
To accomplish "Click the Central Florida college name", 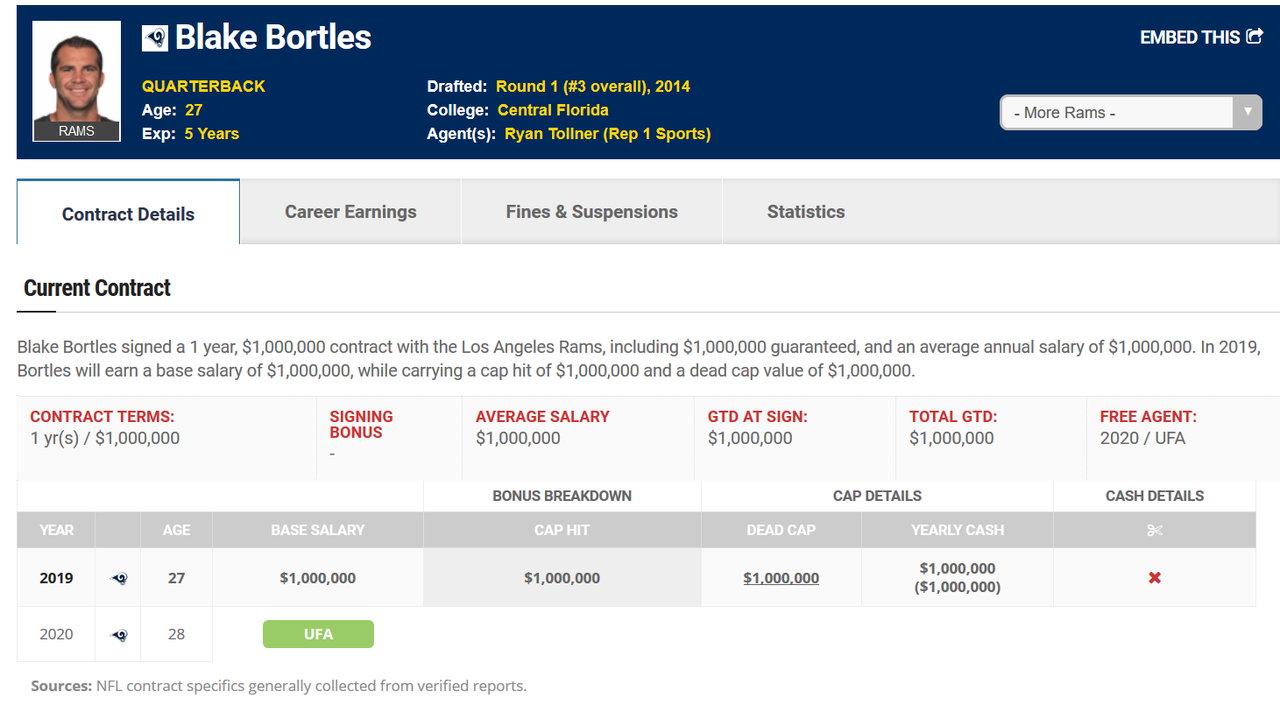I will click(x=553, y=110).
